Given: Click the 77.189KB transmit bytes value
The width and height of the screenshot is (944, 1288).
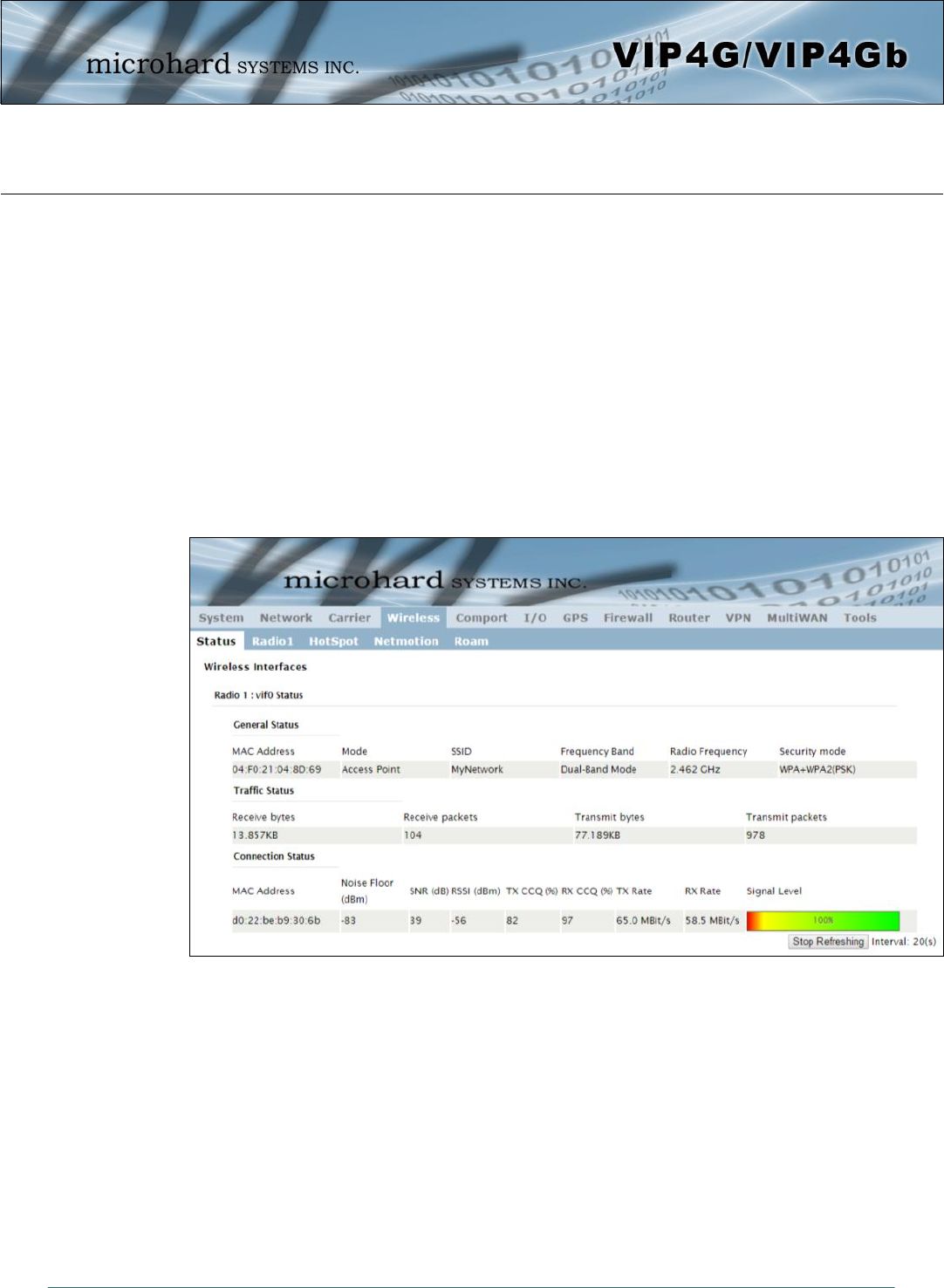Looking at the screenshot, I should coord(598,835).
